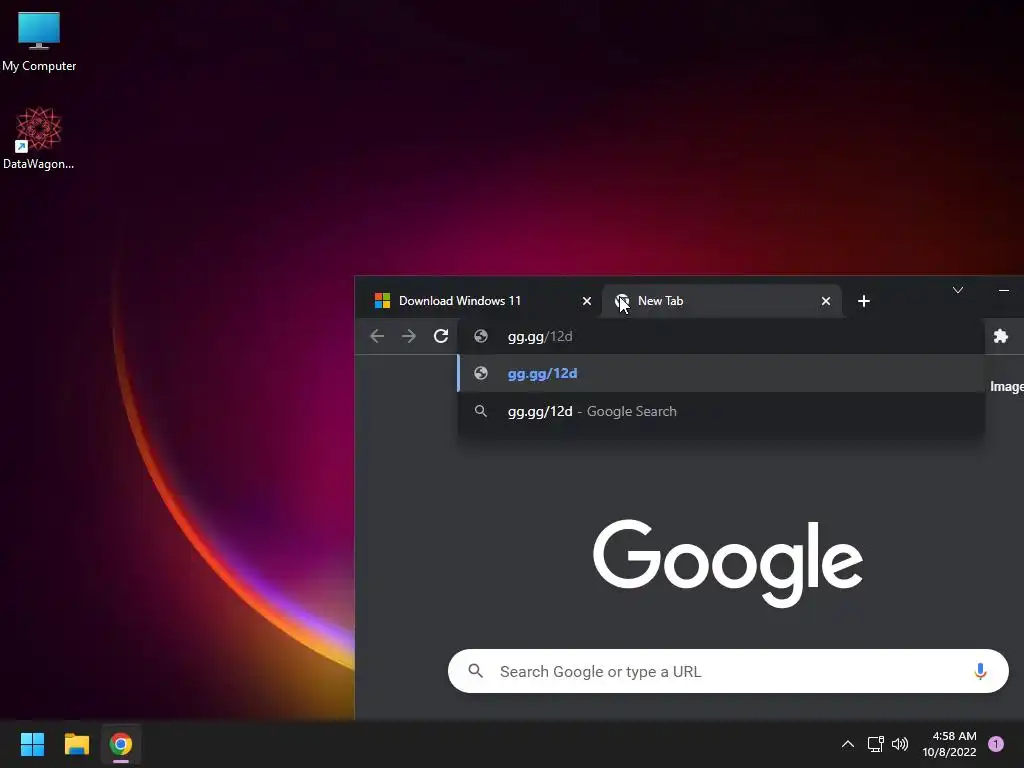
Task: Open File Explorer from the taskbar
Action: [x=76, y=744]
